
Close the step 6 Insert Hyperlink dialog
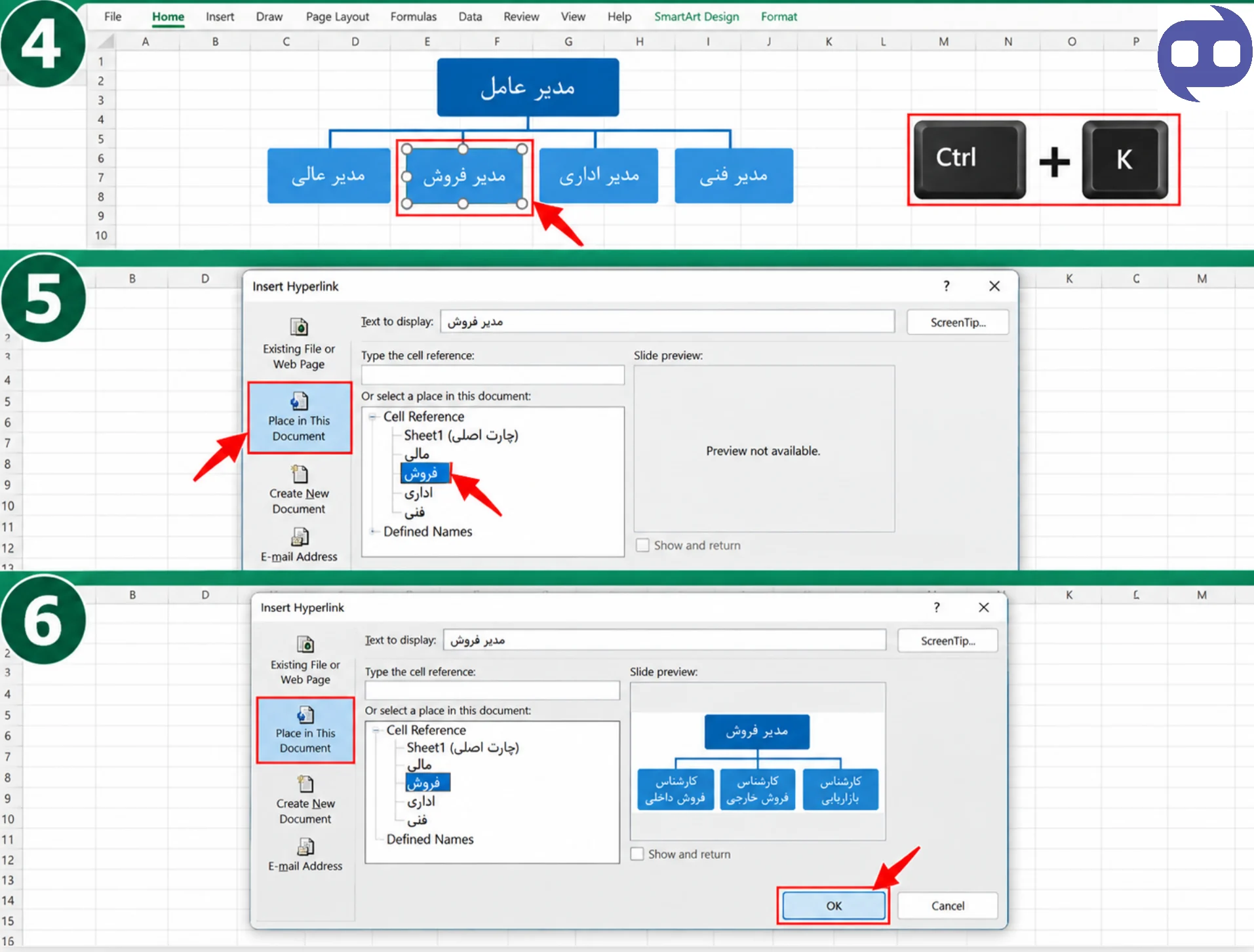click(x=984, y=607)
